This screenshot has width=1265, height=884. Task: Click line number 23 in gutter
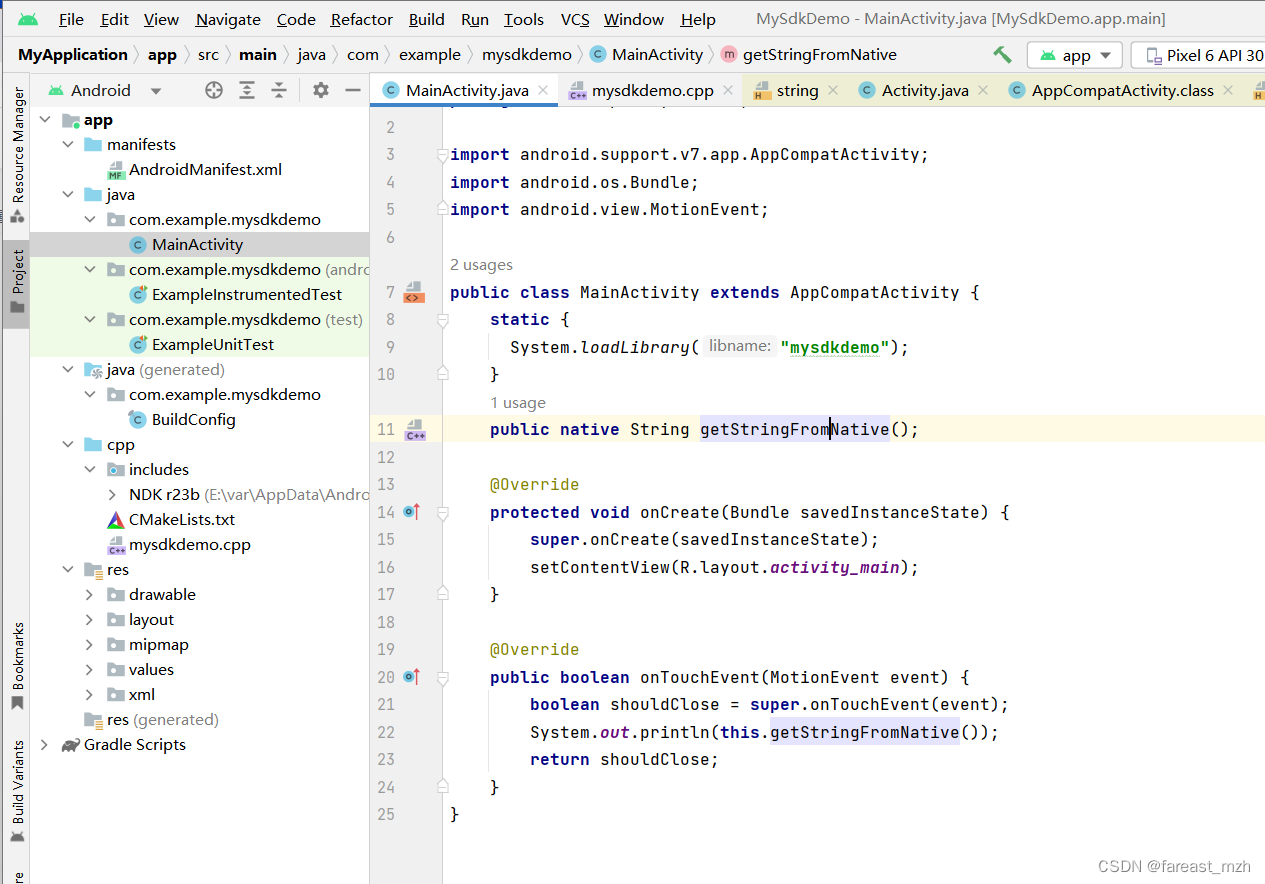(386, 759)
